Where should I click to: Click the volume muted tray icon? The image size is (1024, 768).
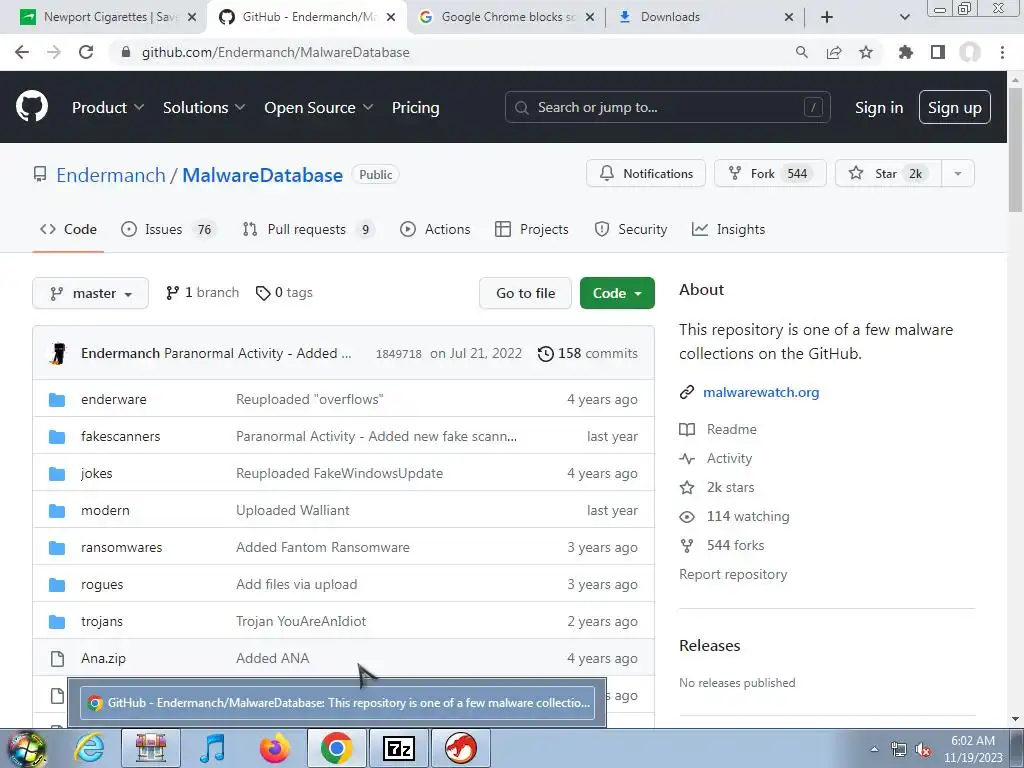[x=923, y=750]
